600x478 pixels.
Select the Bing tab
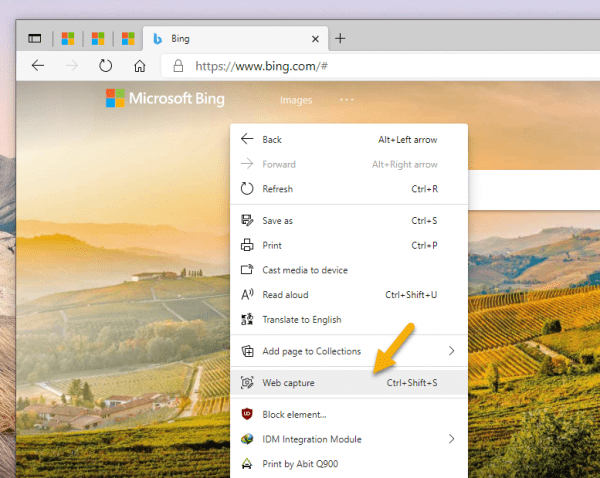tap(235, 38)
